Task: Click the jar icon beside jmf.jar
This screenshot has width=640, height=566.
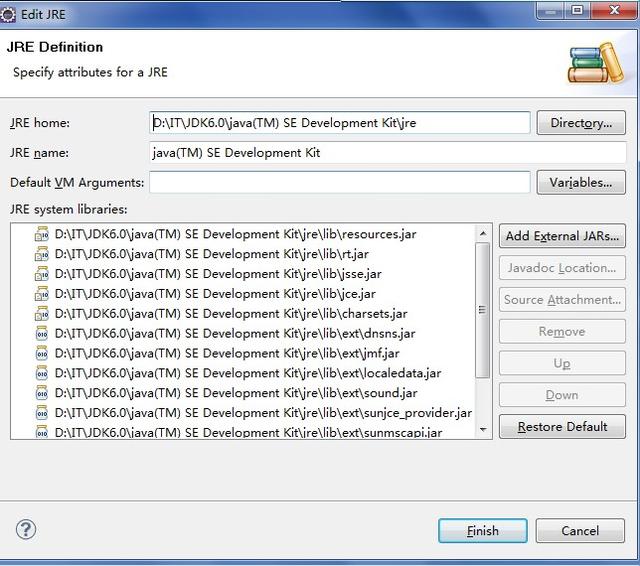Action: click(42, 353)
